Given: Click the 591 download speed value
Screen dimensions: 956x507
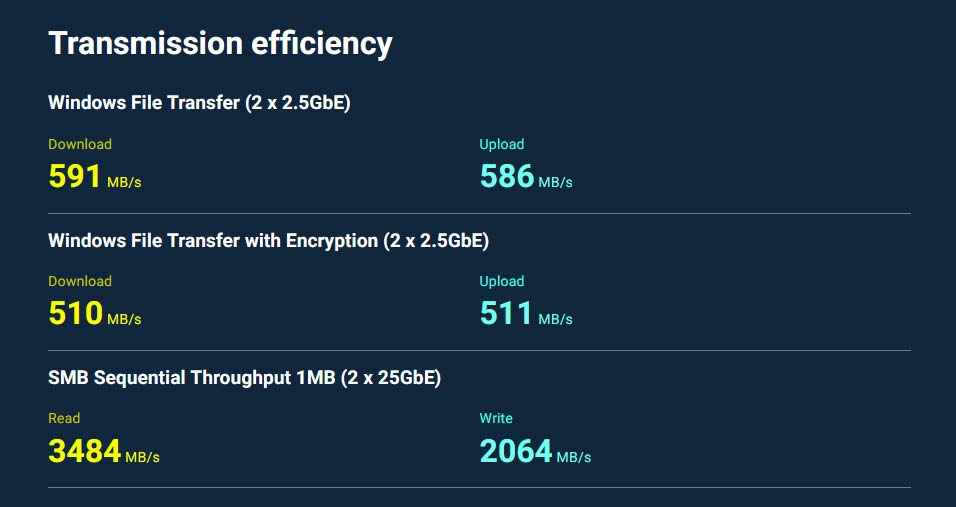Looking at the screenshot, I should 75,177.
